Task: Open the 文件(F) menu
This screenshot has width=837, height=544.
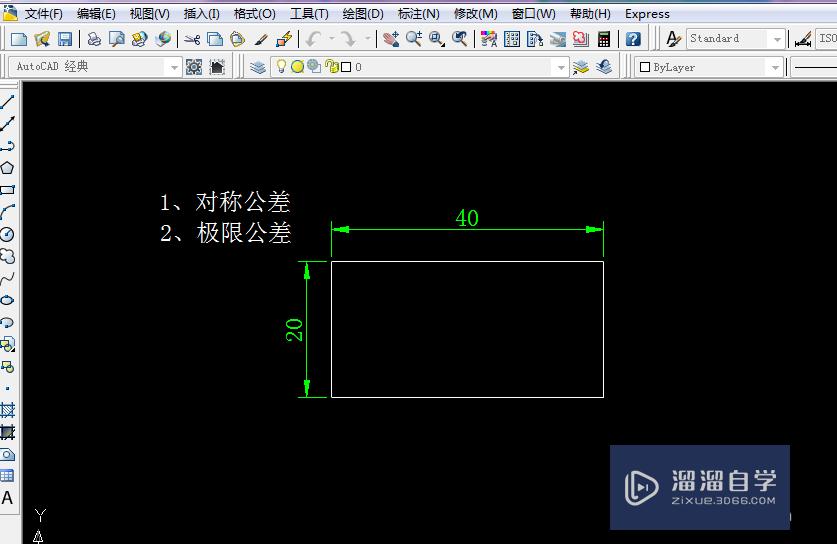Action: (x=43, y=14)
